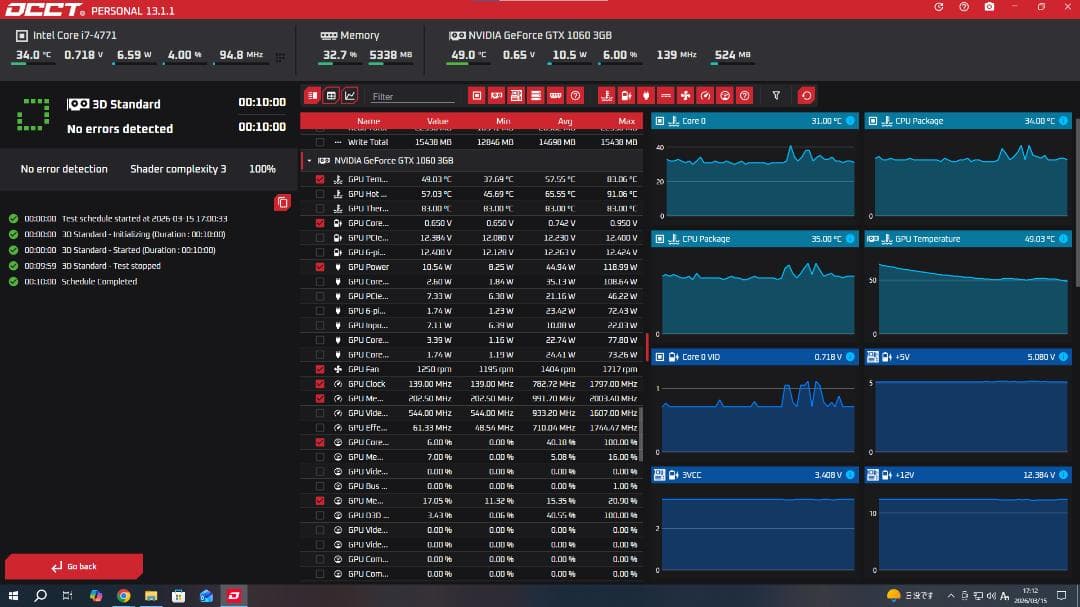
Task: Click the screenshot camera icon in title bar
Action: point(989,7)
